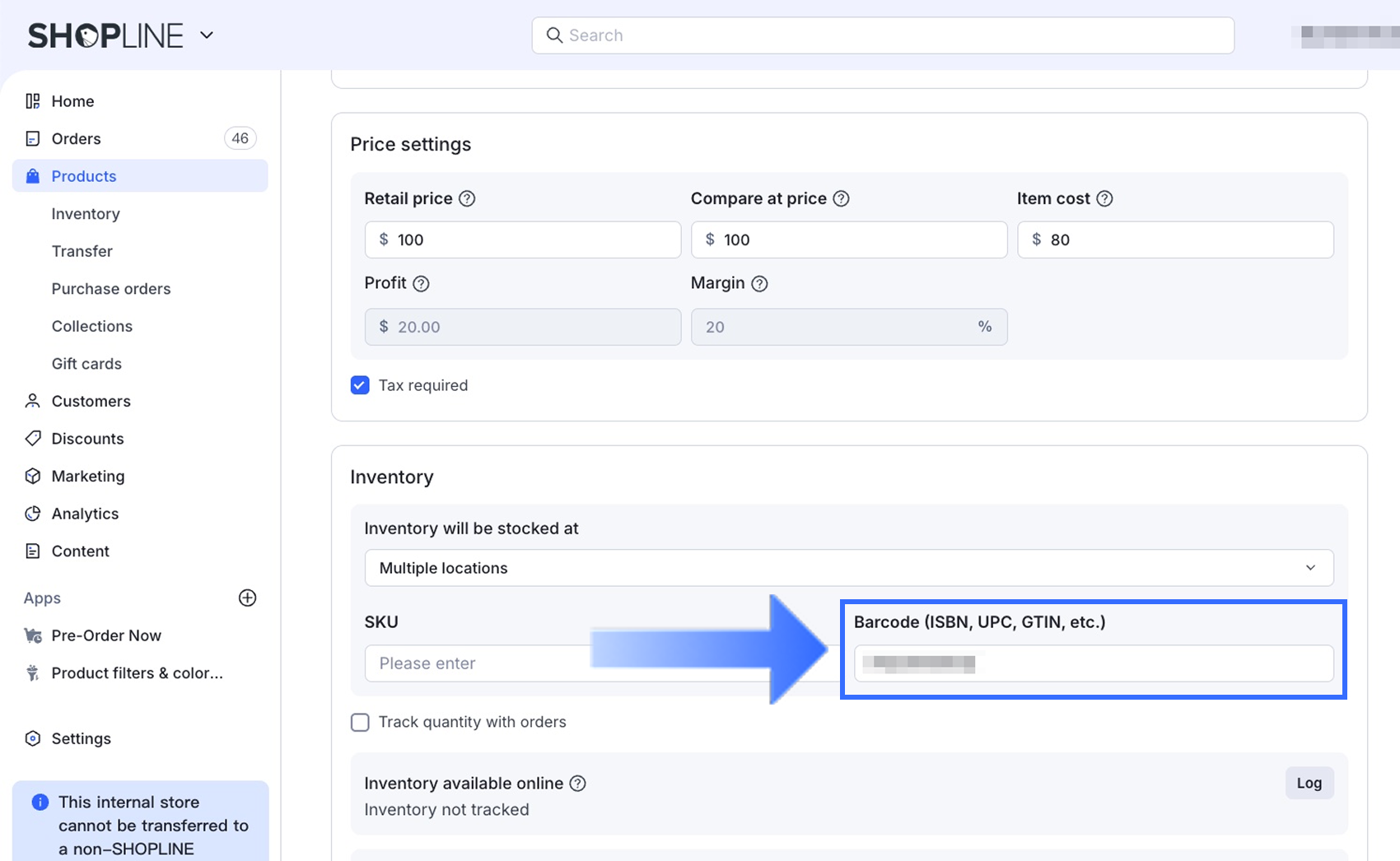
Task: Click the add Apps plus icon
Action: (247, 598)
